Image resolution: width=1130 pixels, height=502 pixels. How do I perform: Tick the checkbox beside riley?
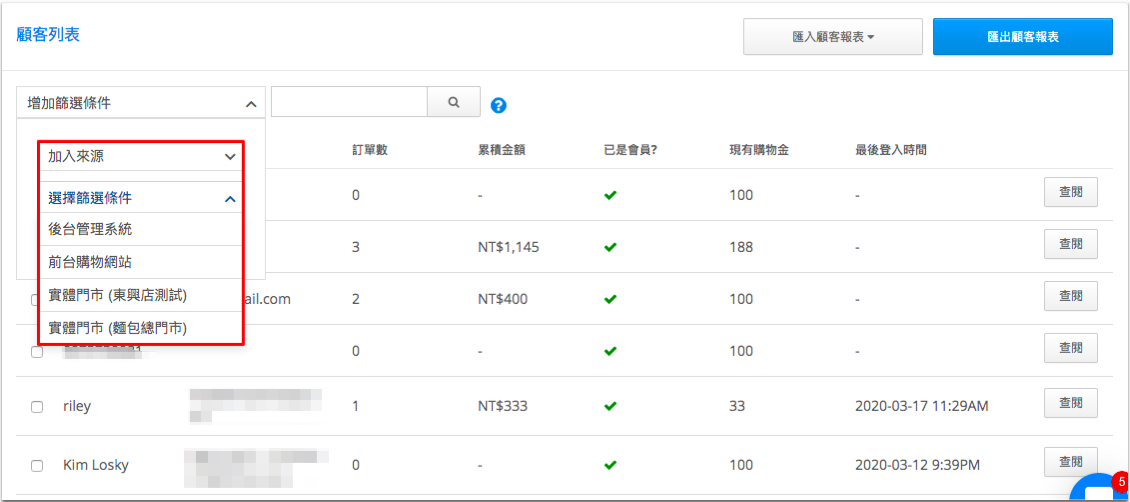pos(37,407)
